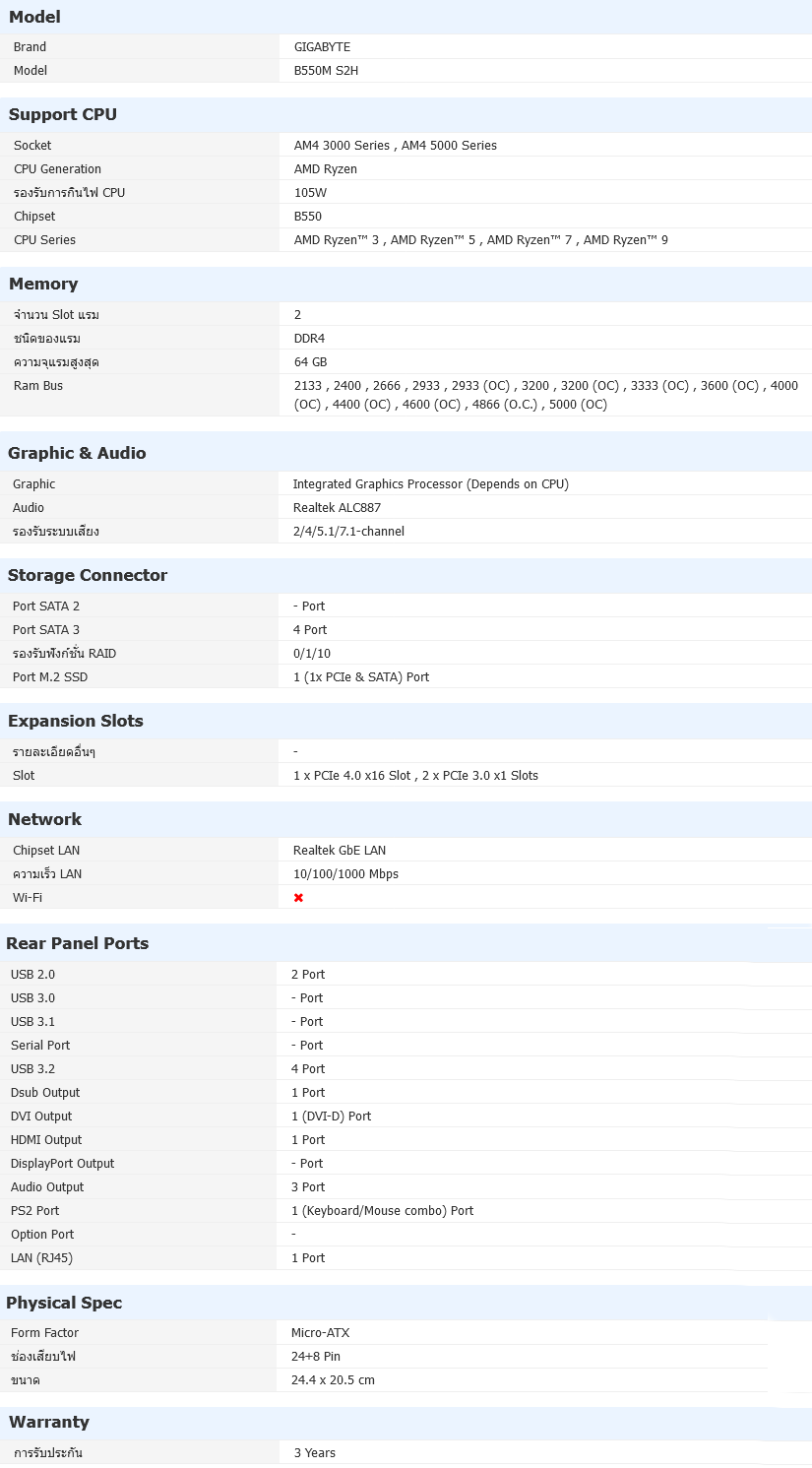Click the 'AMD Ryzen™ 3 , AMD Ryzen™ 5' series value

point(386,240)
